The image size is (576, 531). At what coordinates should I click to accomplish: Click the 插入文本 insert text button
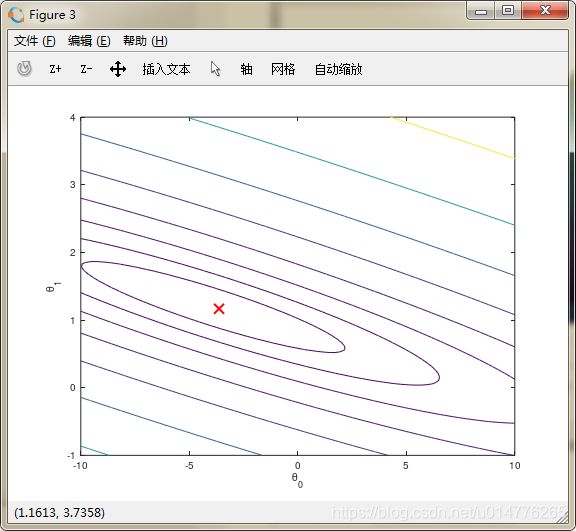pos(166,69)
